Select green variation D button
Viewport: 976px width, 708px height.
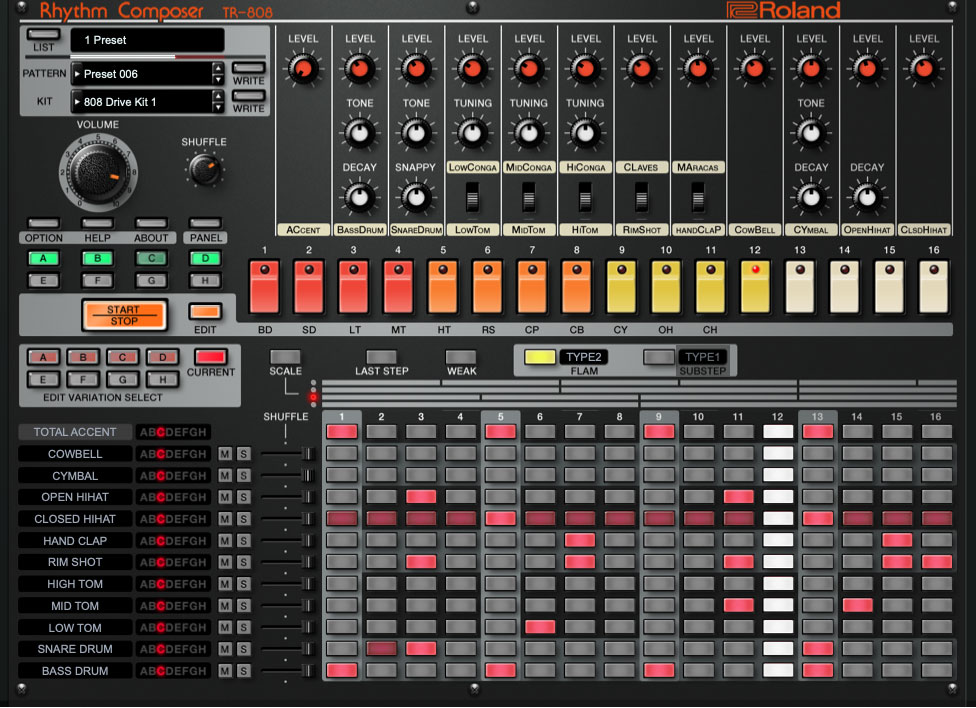(x=205, y=258)
